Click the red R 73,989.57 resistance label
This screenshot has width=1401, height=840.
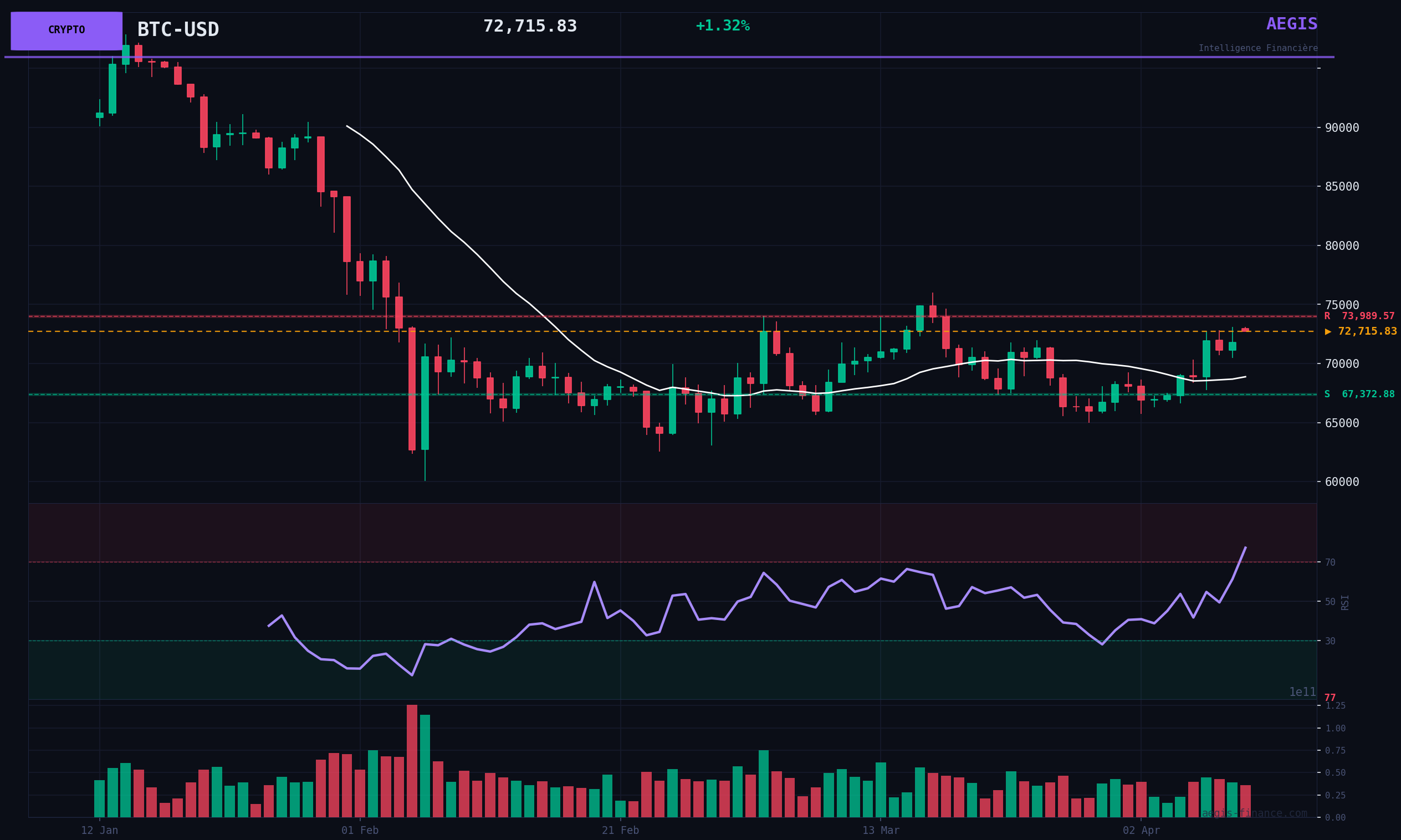1358,316
